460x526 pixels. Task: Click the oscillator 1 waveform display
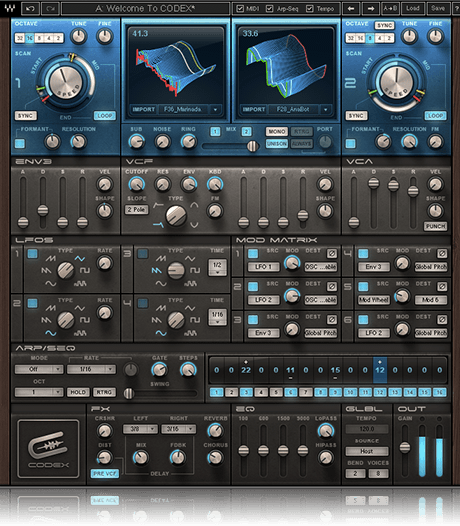[175, 66]
